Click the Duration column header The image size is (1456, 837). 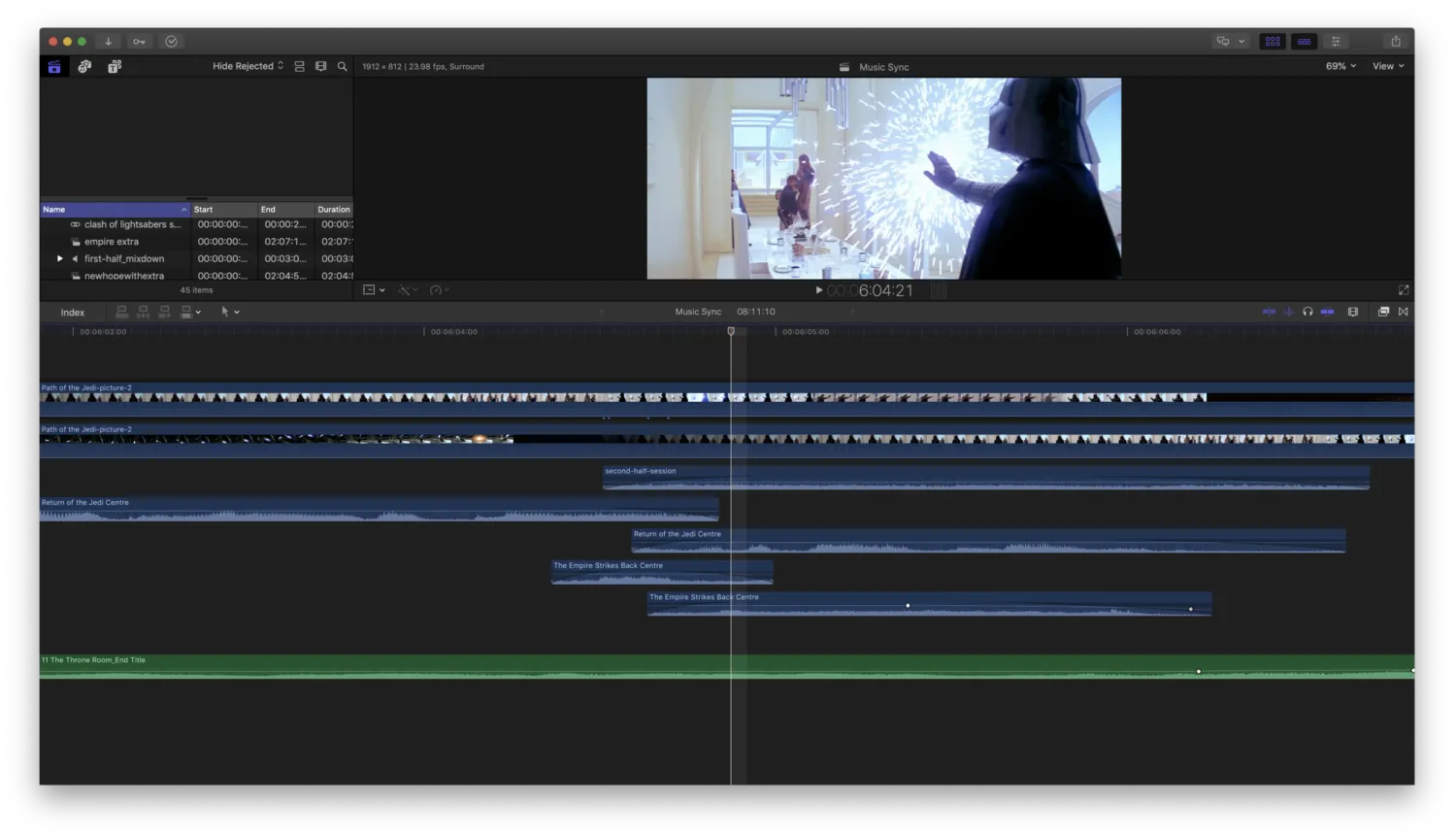(x=334, y=210)
